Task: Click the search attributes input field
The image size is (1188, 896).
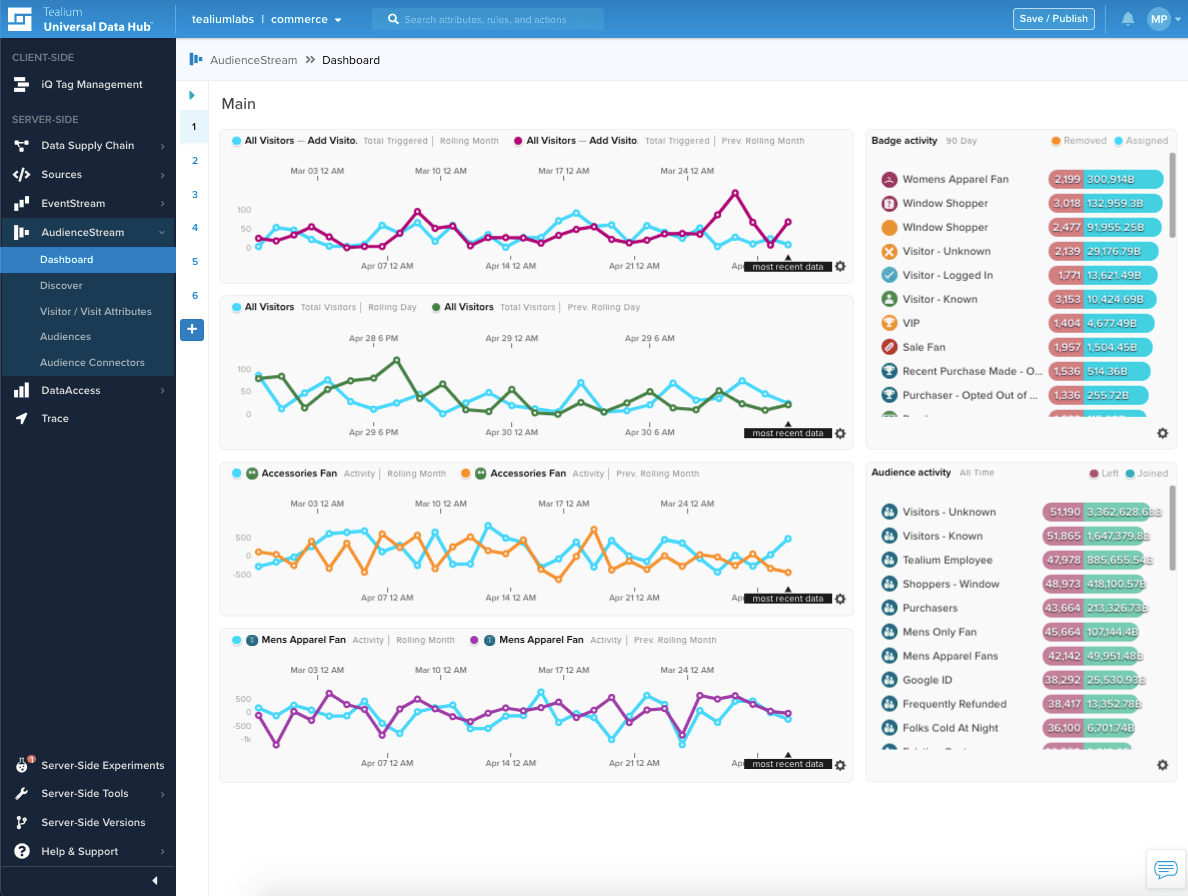Action: pos(487,18)
